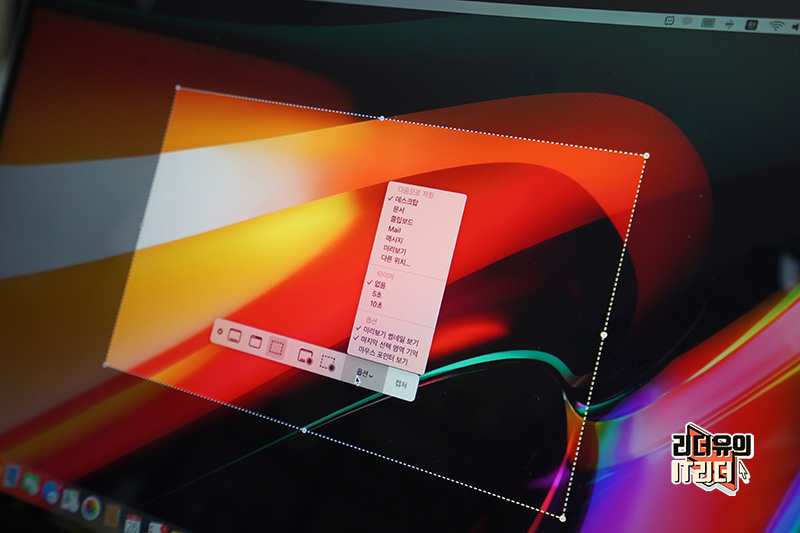Click the gray rectangle menu bar icon
This screenshot has width=800, height=533.
(708, 22)
